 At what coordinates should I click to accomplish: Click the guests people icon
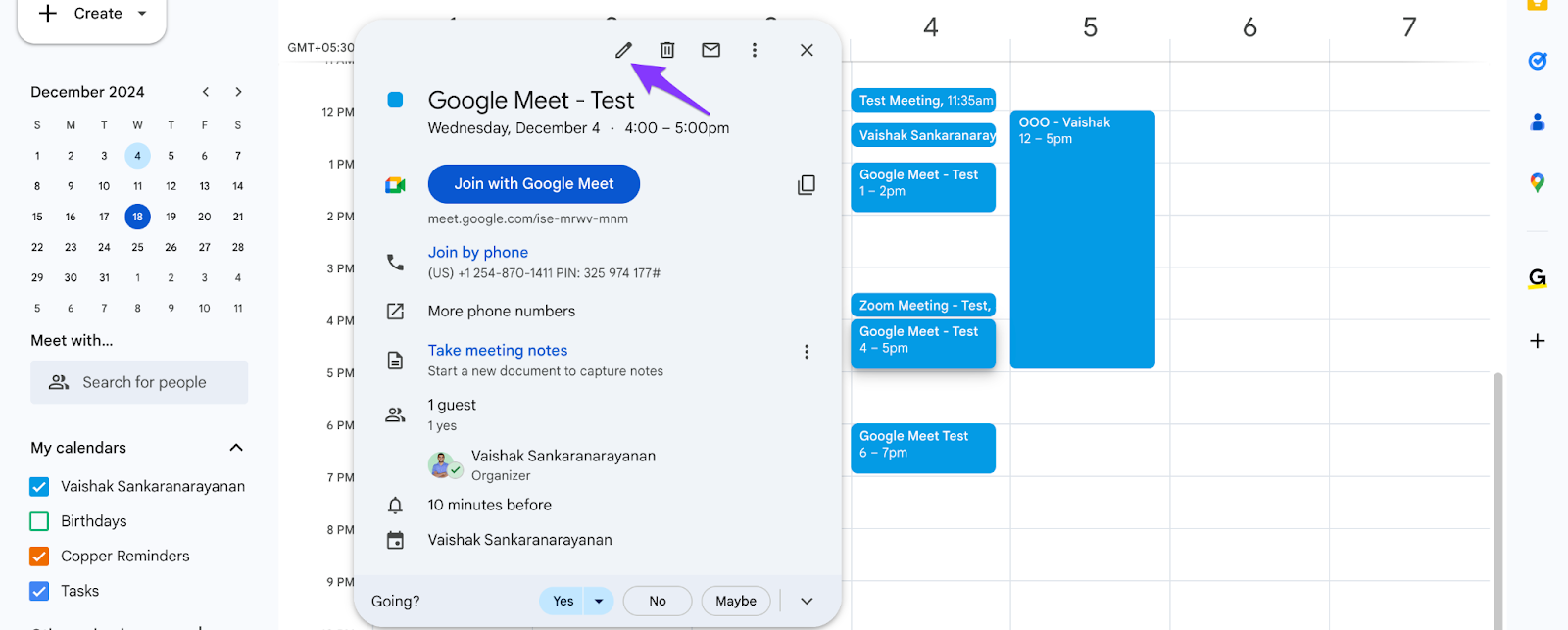click(395, 414)
